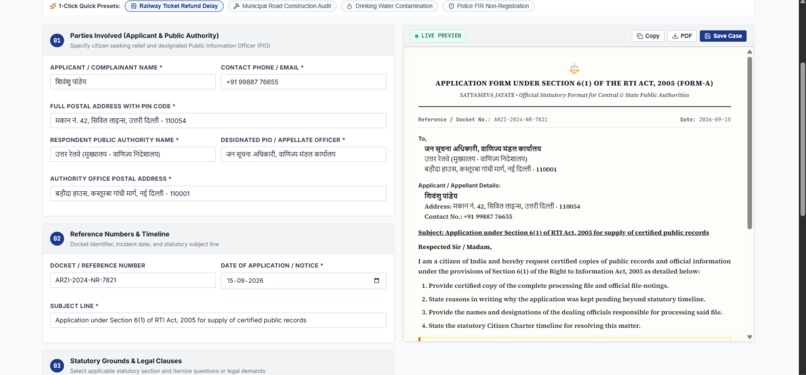This screenshot has width=806, height=375.
Task: Click 'Applicant / Appellant Details:' label in preview
Action: pyautogui.click(x=459, y=185)
